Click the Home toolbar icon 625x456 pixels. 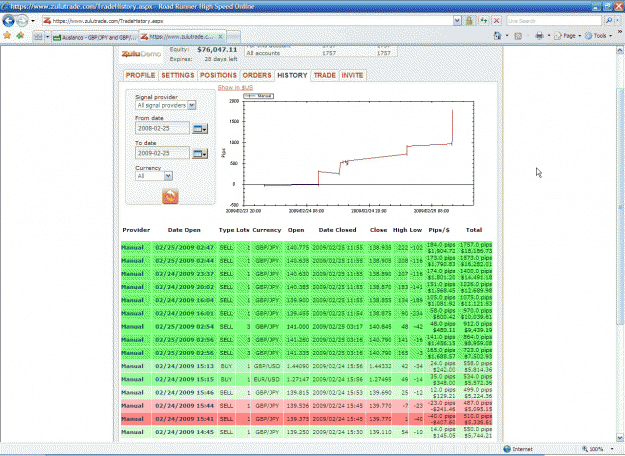[x=497, y=36]
